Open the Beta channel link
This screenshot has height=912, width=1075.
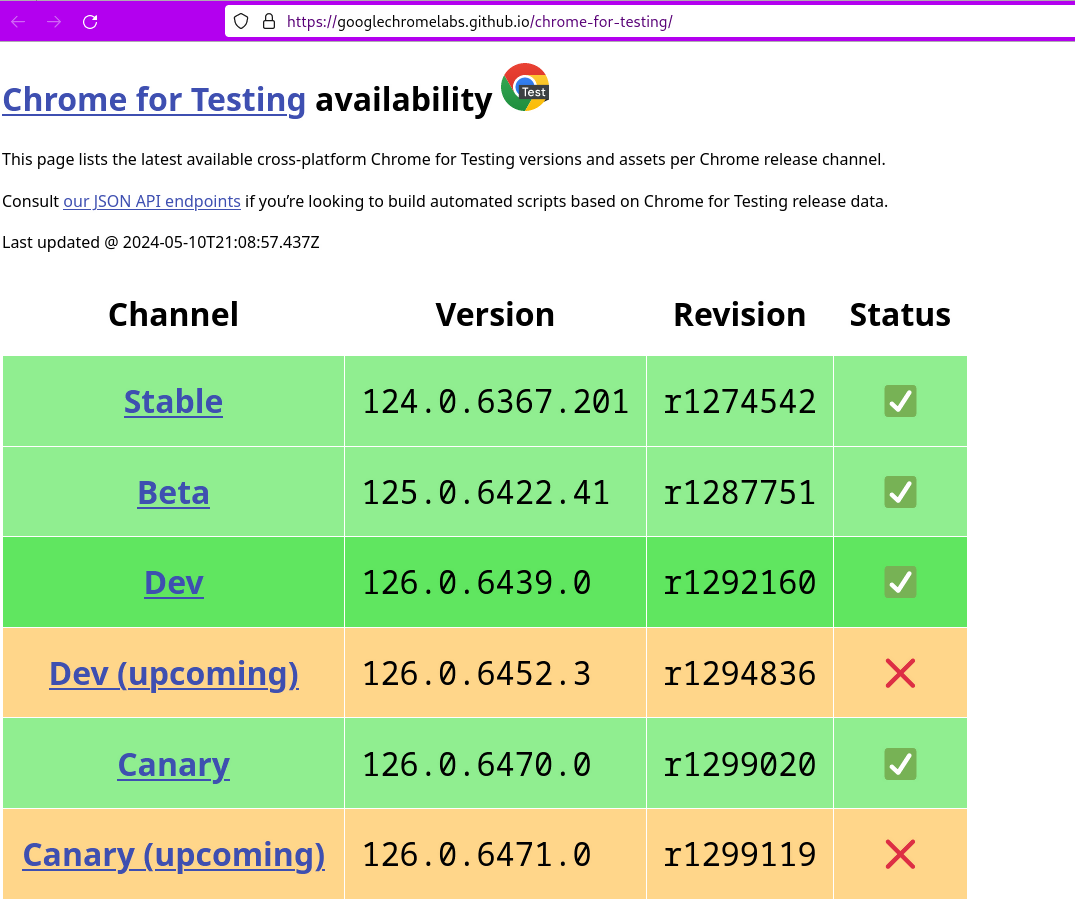tap(173, 492)
